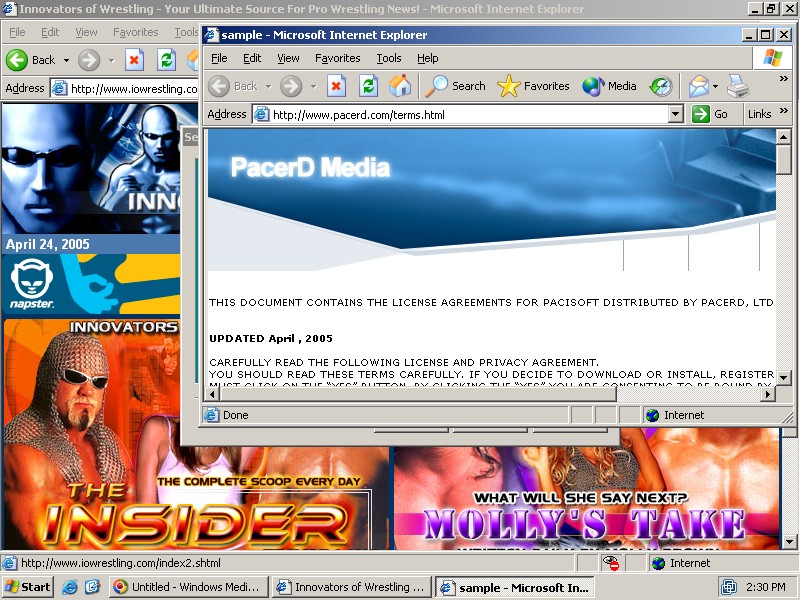The height and width of the screenshot is (600, 800).
Task: Stop loading in the Innovators of Wrestling window
Action: 134,60
